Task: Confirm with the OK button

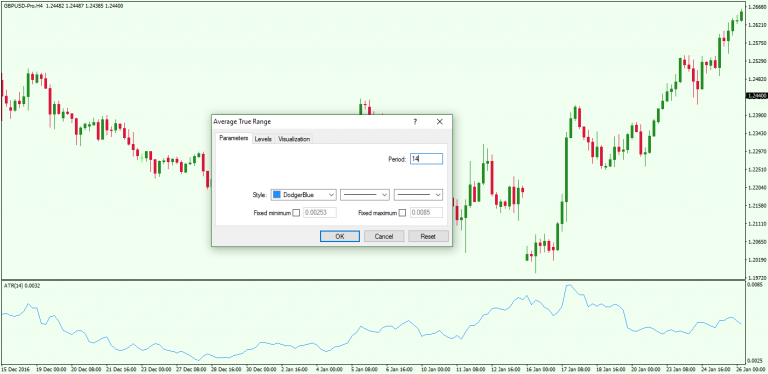Action: [340, 236]
